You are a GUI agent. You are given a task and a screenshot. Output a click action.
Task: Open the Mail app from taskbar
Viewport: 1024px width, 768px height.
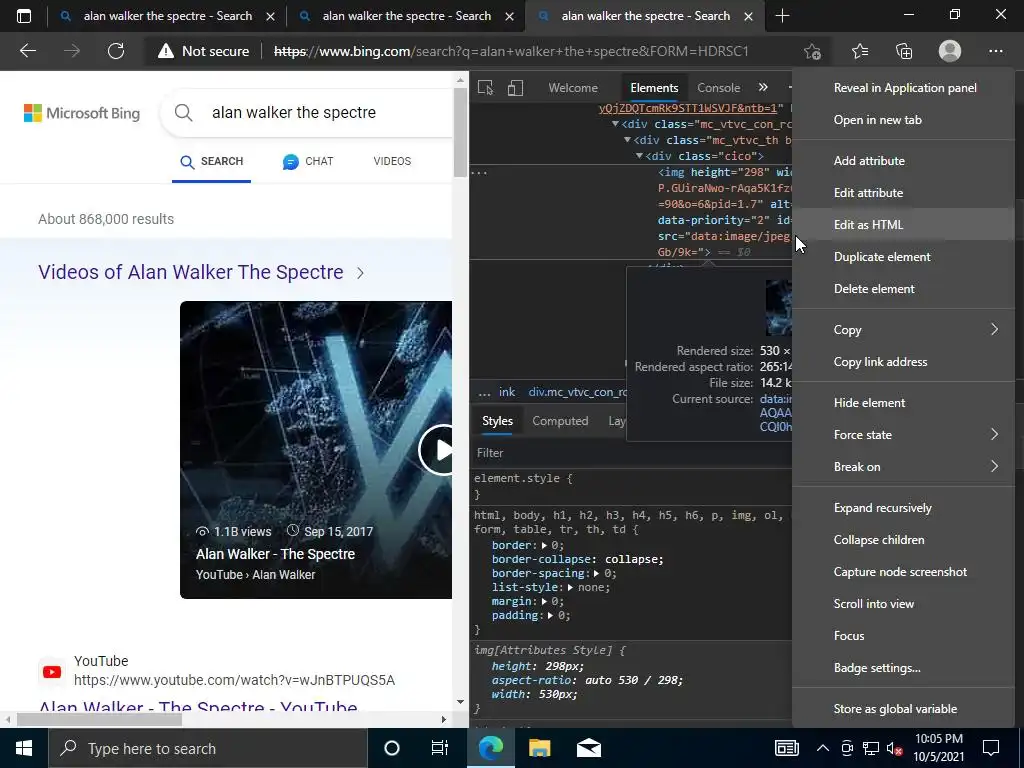pos(588,748)
